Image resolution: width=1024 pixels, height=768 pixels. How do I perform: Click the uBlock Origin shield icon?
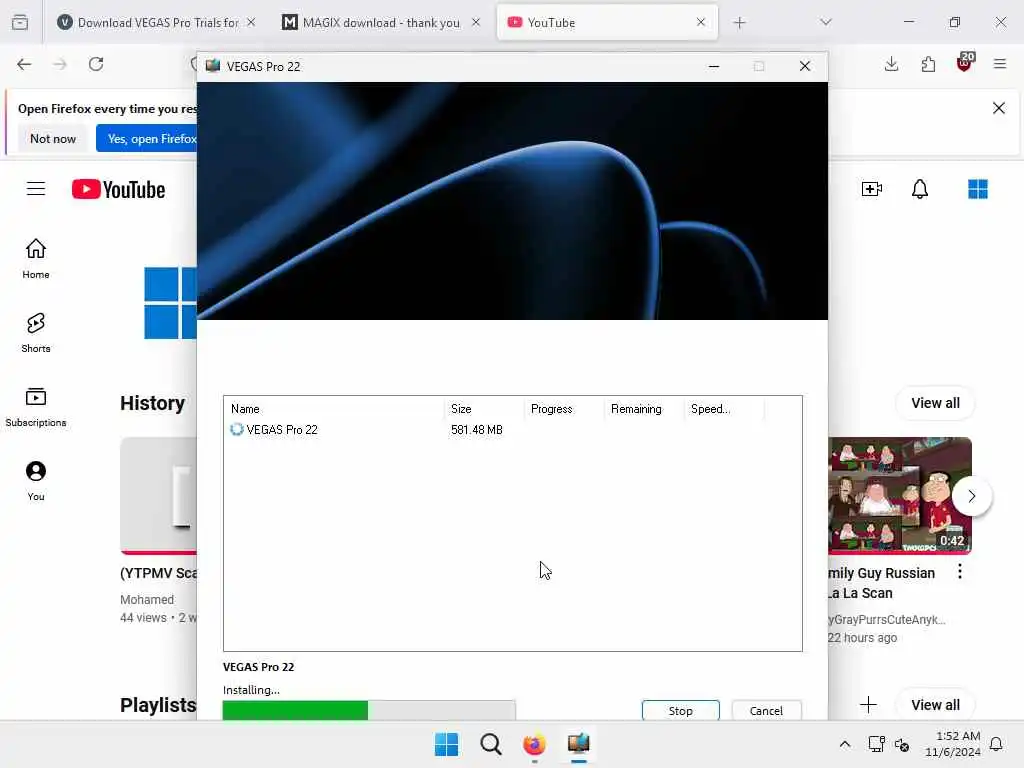pyautogui.click(x=965, y=63)
